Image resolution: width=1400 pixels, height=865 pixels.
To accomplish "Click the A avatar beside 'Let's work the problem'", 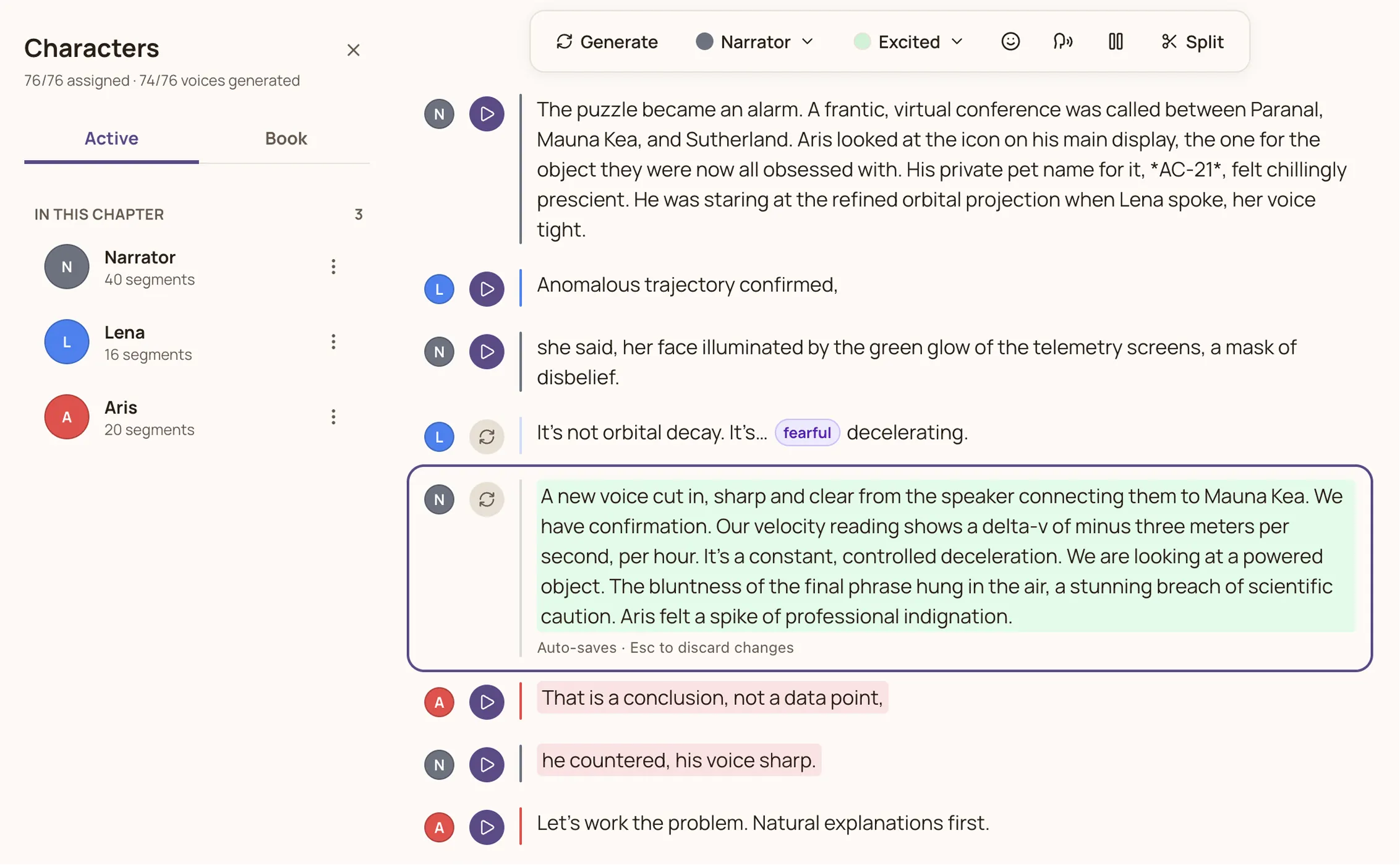I will pos(439,827).
